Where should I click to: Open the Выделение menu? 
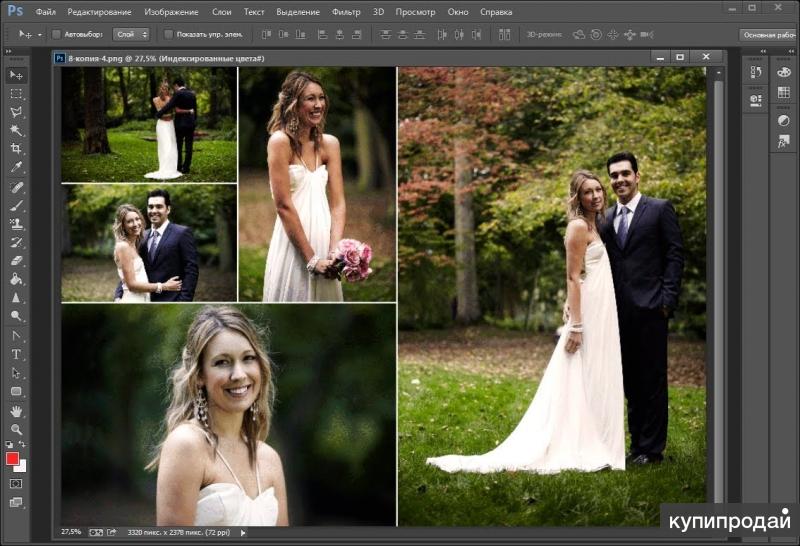tap(298, 12)
